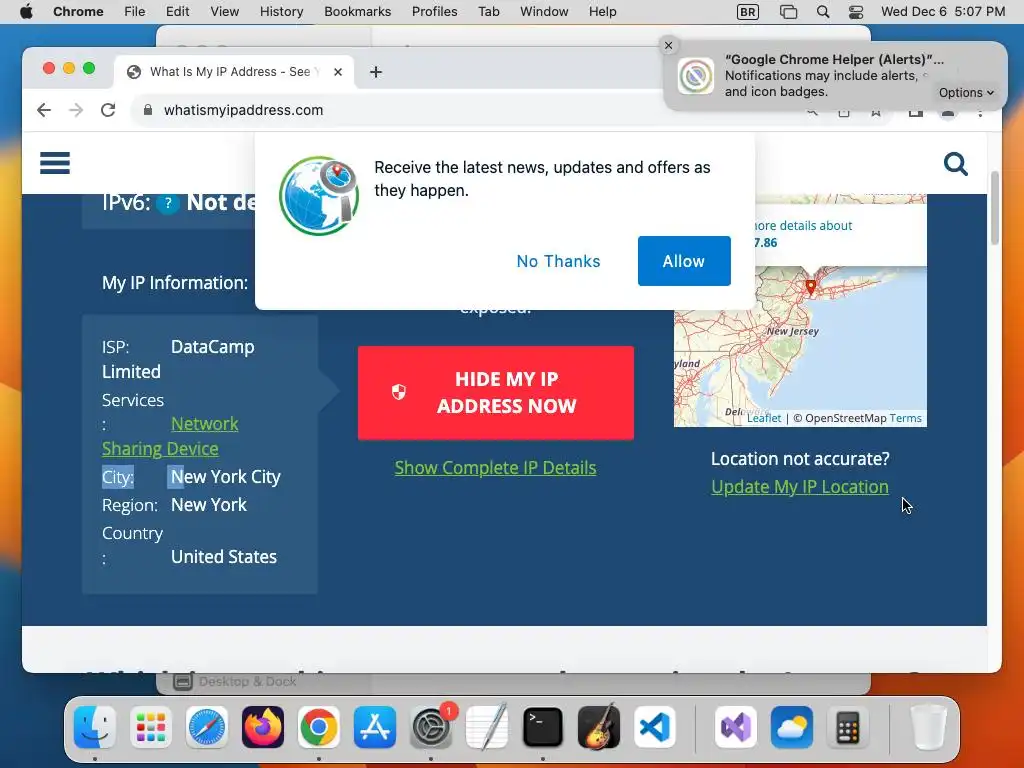Image resolution: width=1024 pixels, height=768 pixels.
Task: Open TextEdit from the Dock
Action: [x=487, y=727]
